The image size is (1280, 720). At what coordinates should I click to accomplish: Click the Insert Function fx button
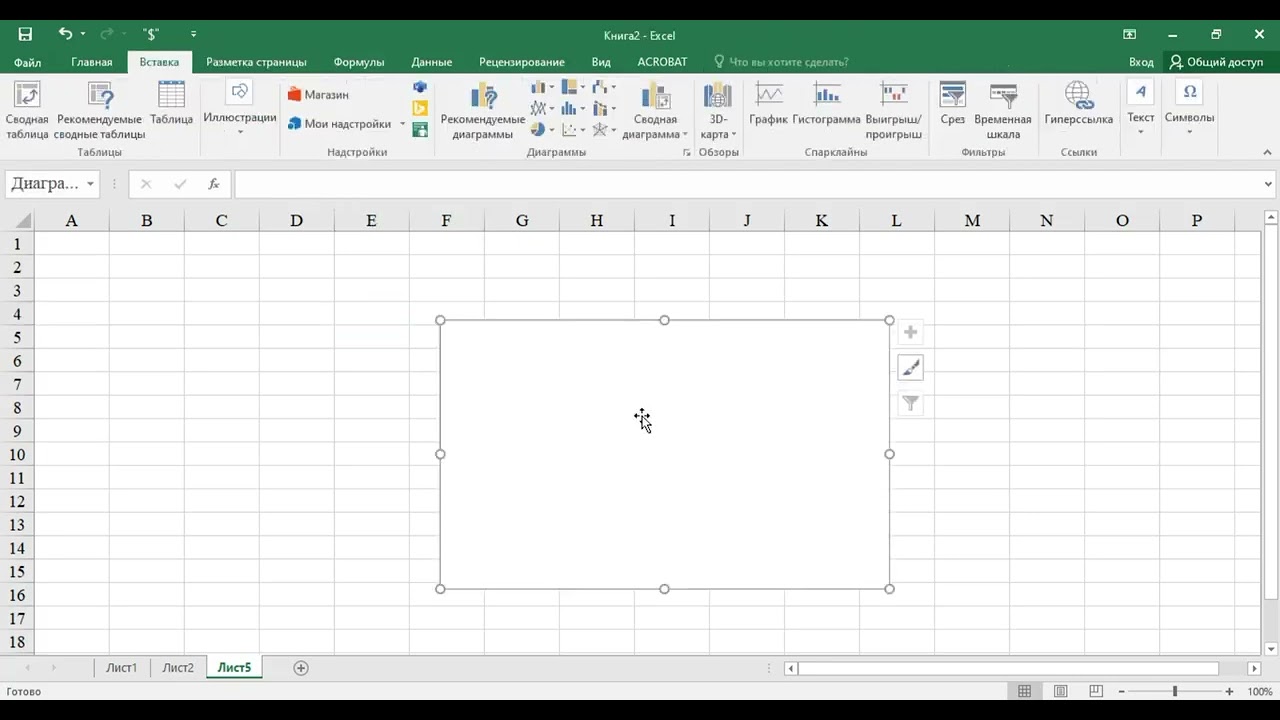[x=214, y=184]
